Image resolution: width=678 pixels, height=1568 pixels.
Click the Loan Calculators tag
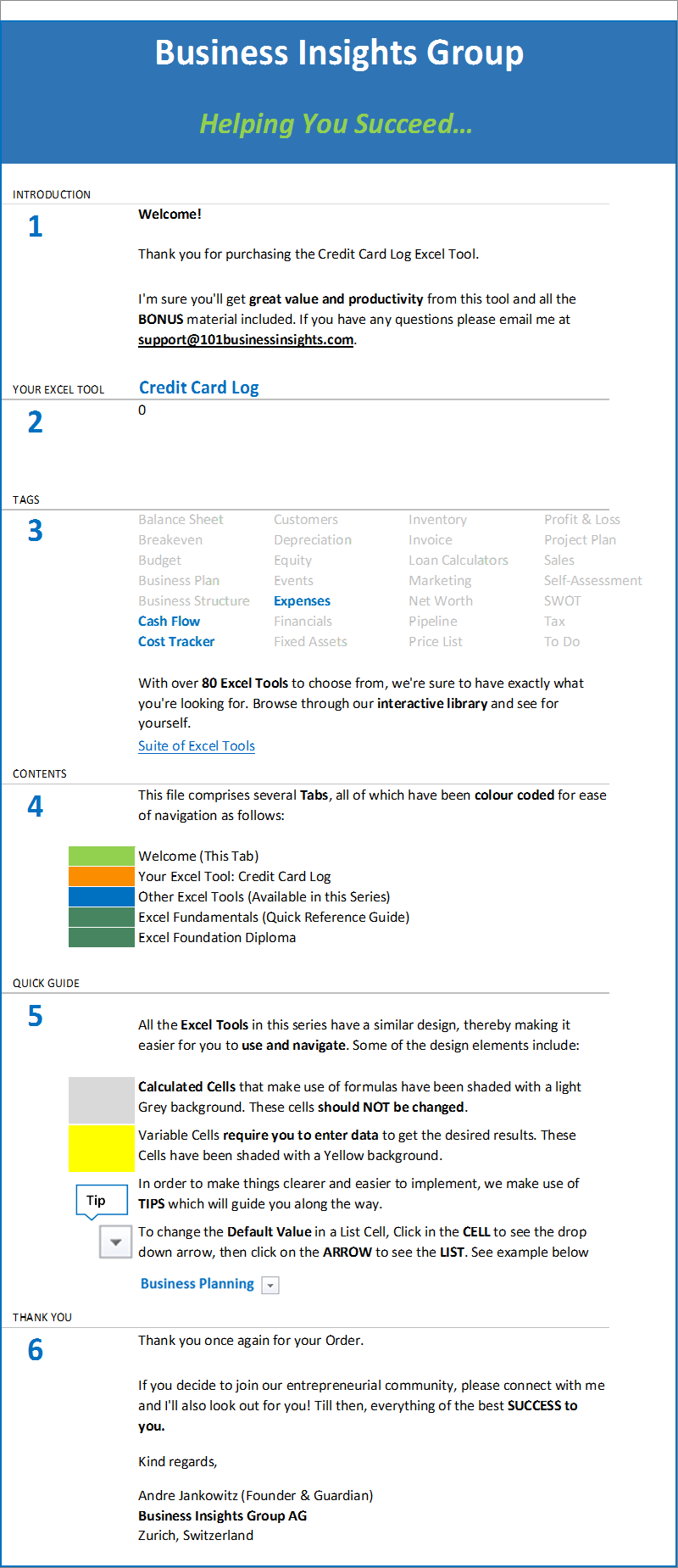[458, 560]
